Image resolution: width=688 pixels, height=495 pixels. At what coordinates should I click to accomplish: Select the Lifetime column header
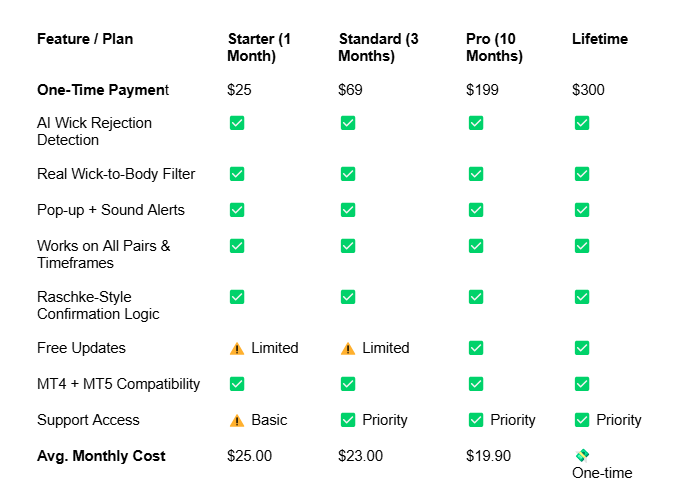point(600,39)
